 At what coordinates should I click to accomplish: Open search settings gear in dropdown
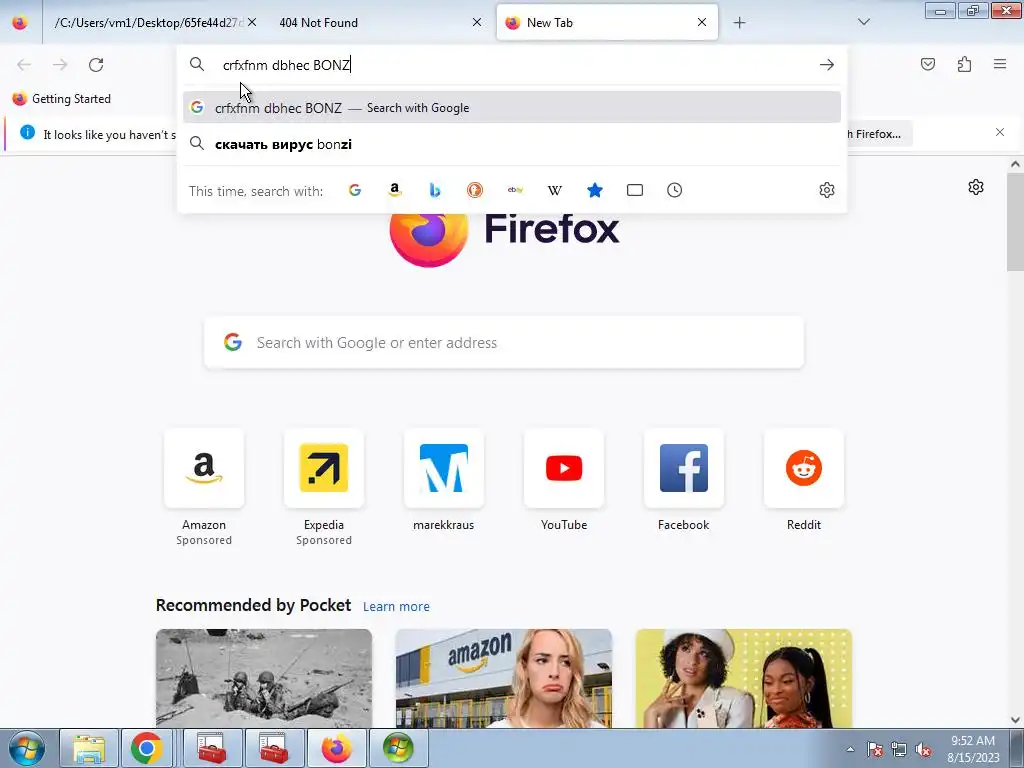coord(827,190)
